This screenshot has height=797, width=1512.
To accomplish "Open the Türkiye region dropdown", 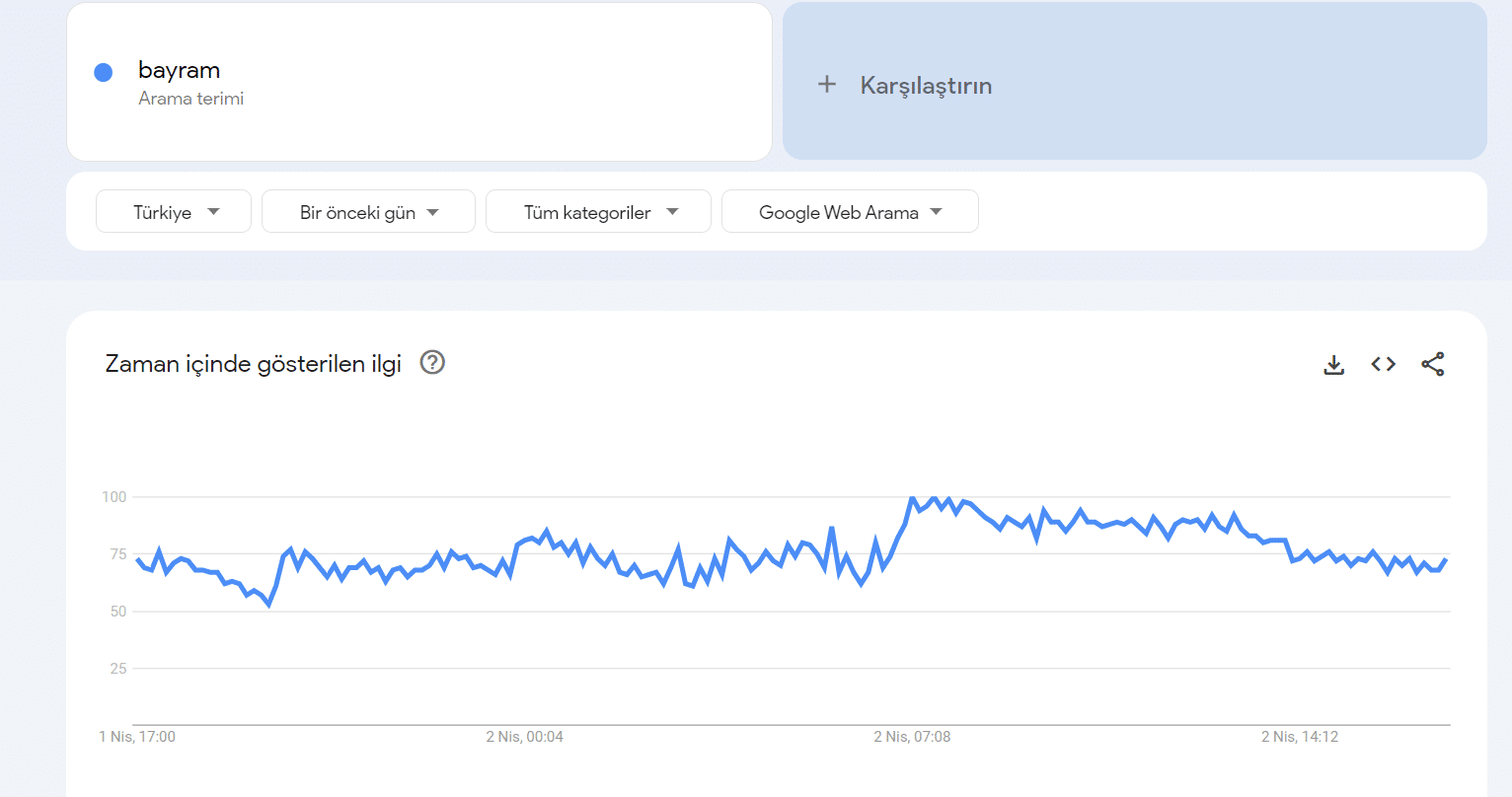I will tap(173, 211).
